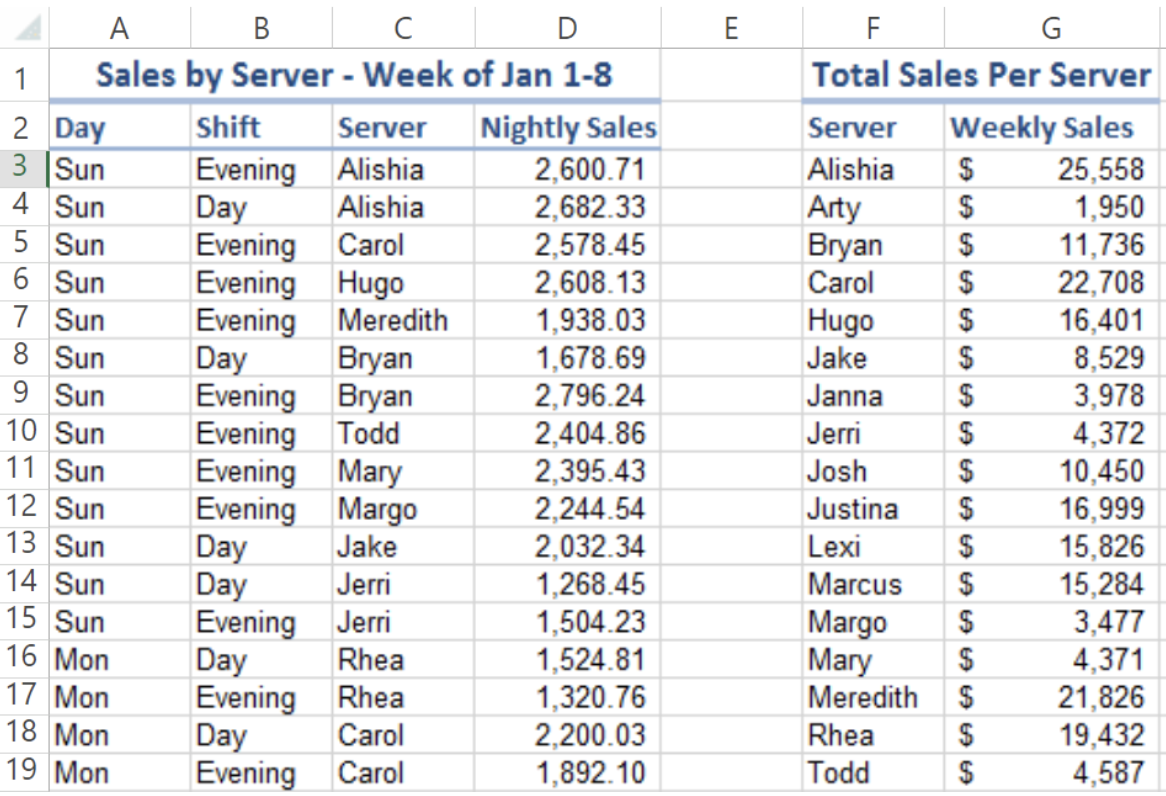Select the cell with 1,892.10
The image size is (1166, 796).
[x=567, y=773]
